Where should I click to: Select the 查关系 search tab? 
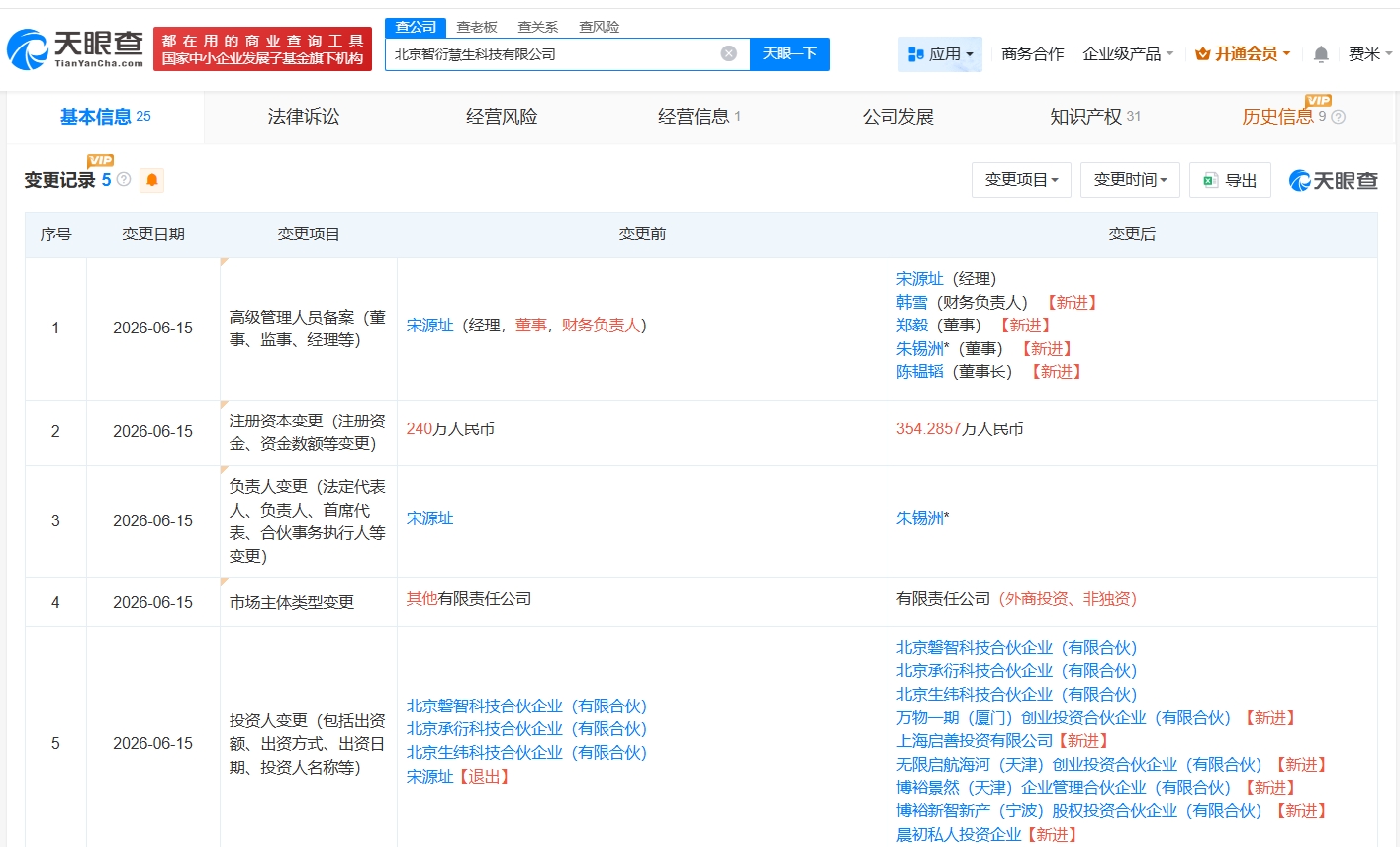point(538,27)
